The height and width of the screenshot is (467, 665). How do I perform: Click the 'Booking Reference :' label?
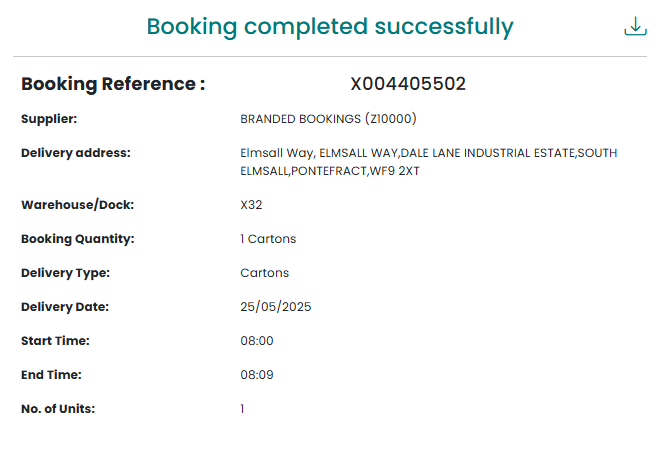(113, 84)
